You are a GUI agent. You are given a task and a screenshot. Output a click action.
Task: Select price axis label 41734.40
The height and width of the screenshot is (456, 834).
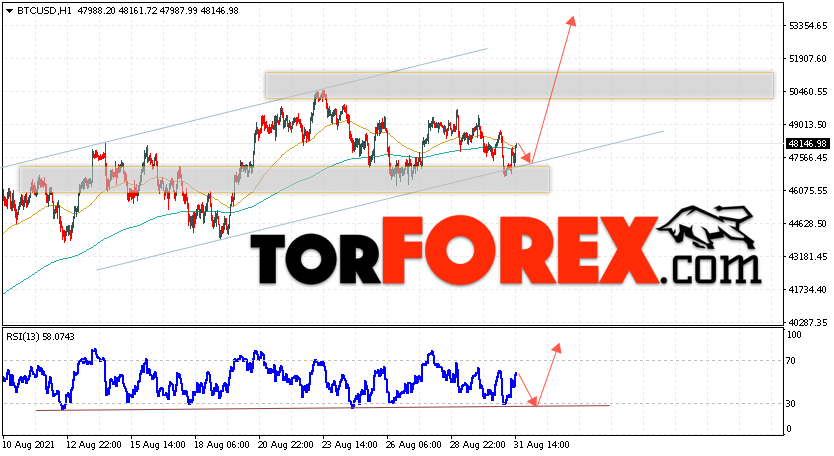click(x=808, y=289)
